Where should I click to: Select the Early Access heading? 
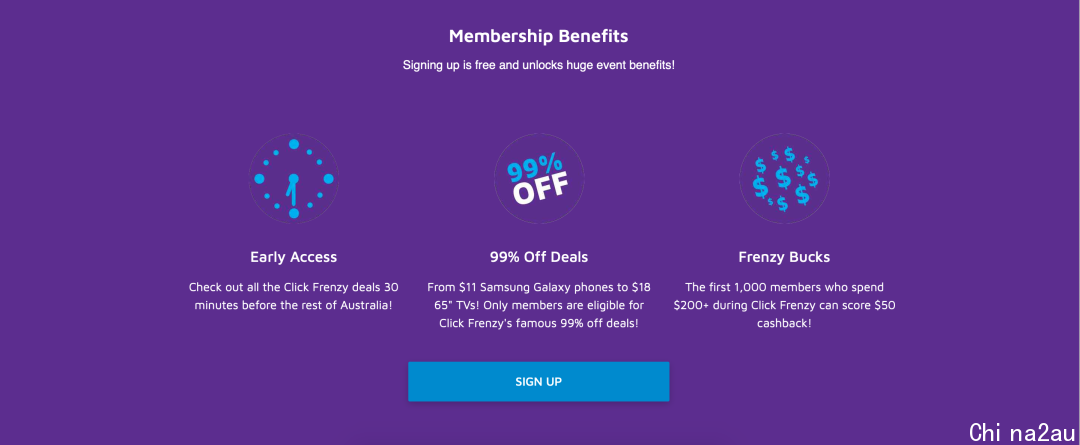click(x=293, y=257)
